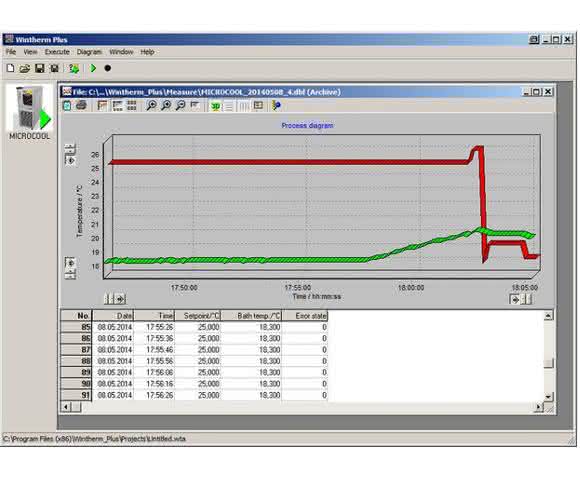Click upper Y-axis shift arrow button
Screen dimensions: 580x480
(70, 160)
